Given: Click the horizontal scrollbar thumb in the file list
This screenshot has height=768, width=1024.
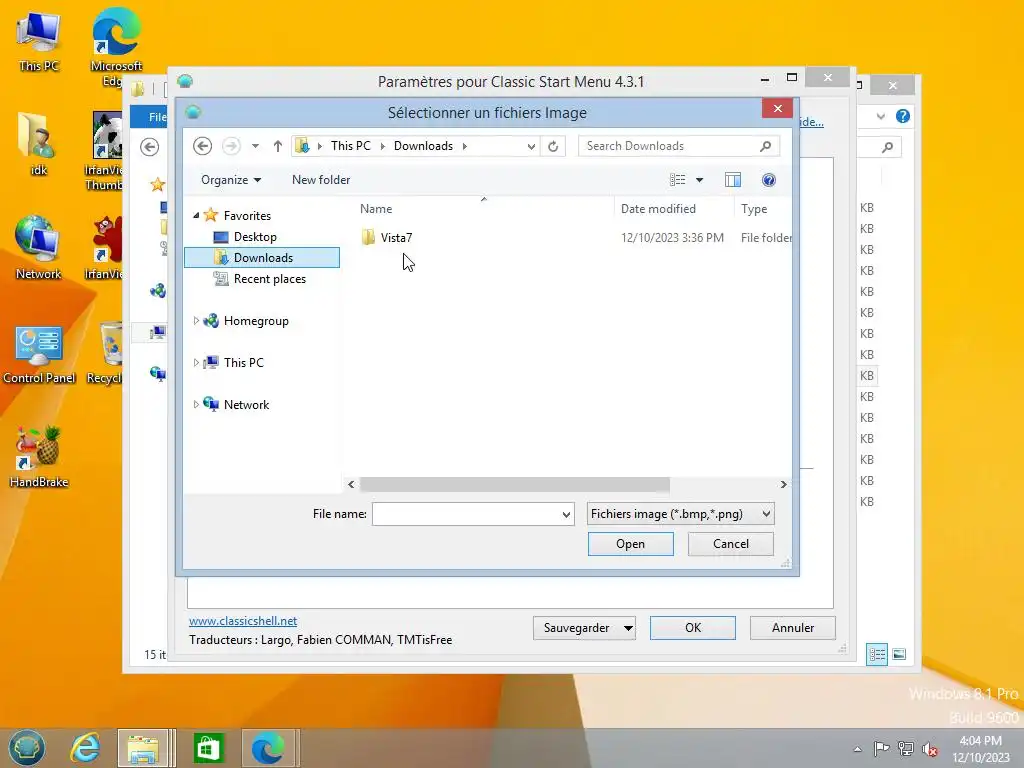Looking at the screenshot, I should 515,484.
